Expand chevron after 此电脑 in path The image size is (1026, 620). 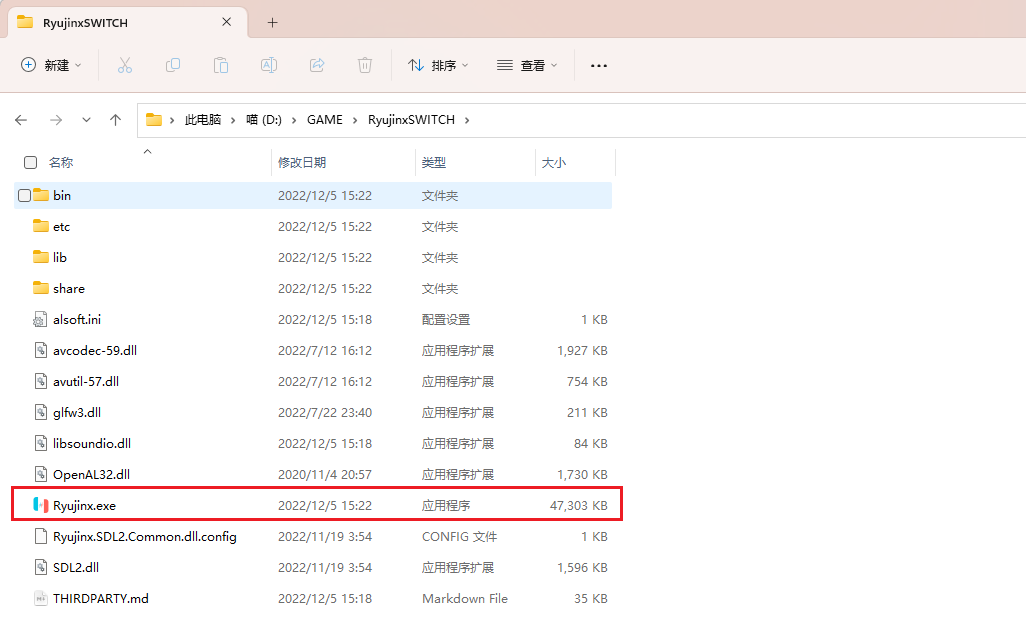pos(233,120)
